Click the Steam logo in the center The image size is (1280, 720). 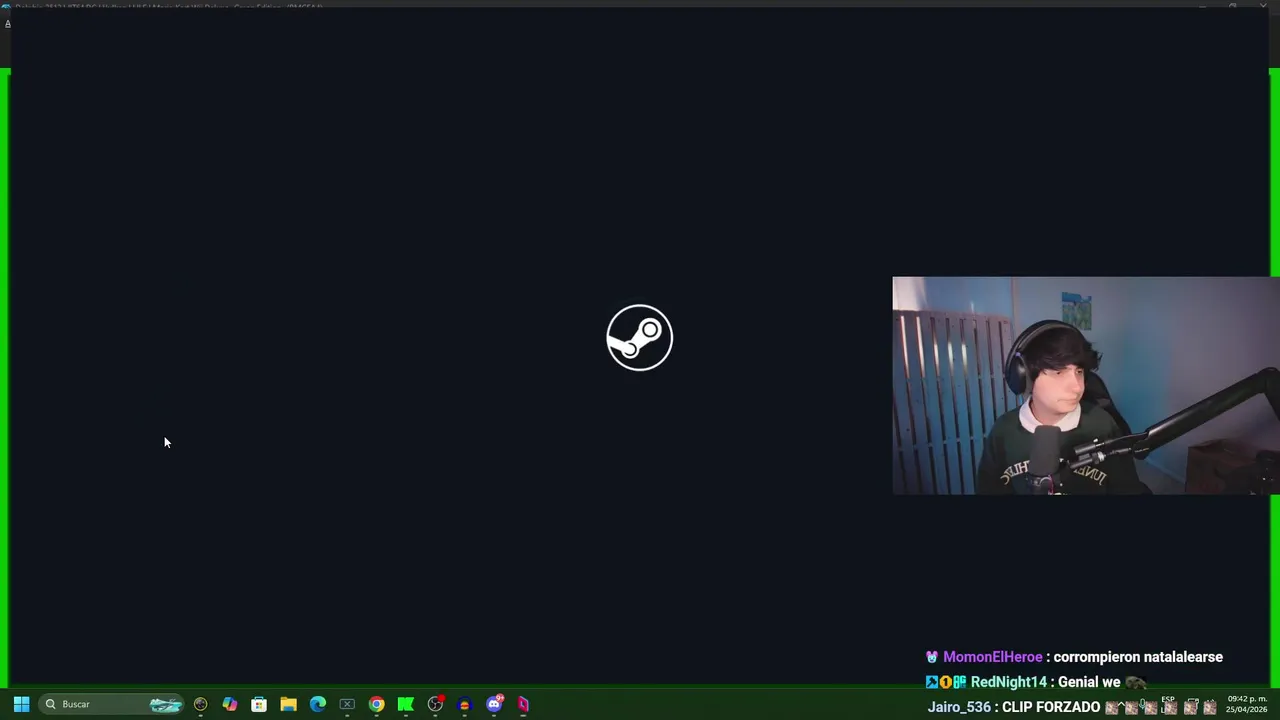(x=640, y=338)
